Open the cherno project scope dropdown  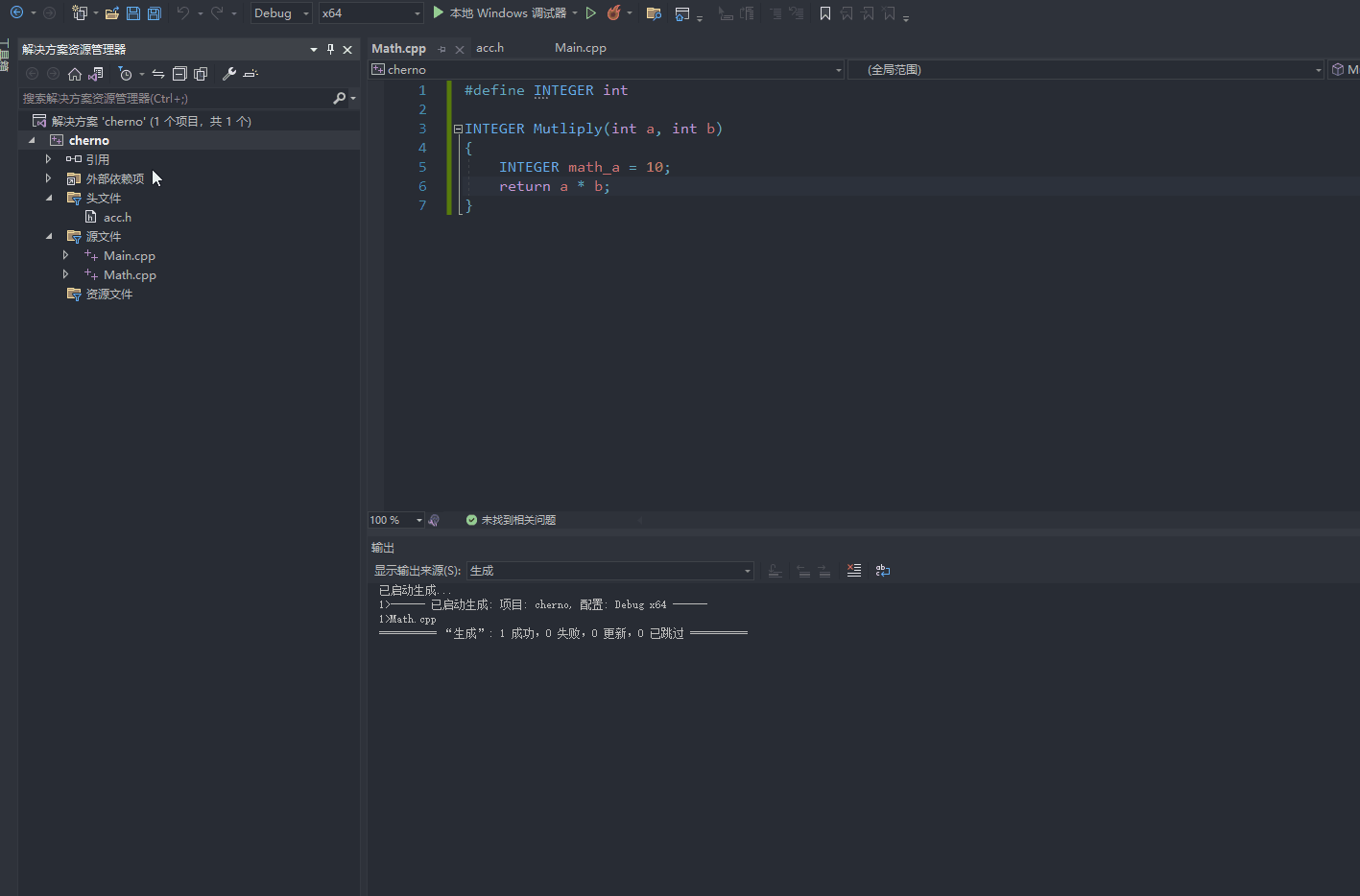click(x=607, y=69)
